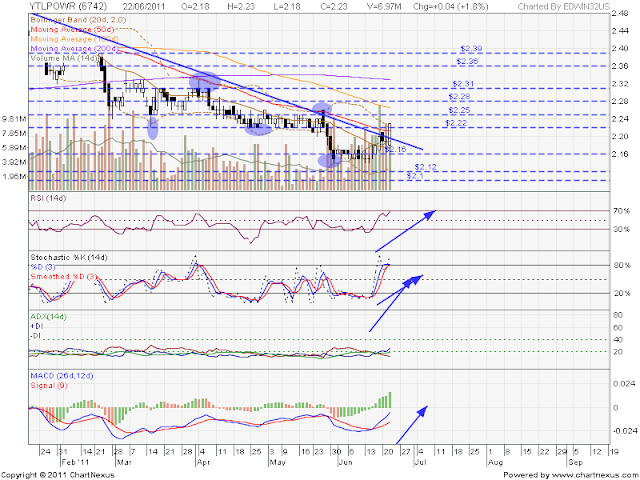This screenshot has height=480, width=640.
Task: Select the Smoothed %D (3) label
Action: click(64, 276)
